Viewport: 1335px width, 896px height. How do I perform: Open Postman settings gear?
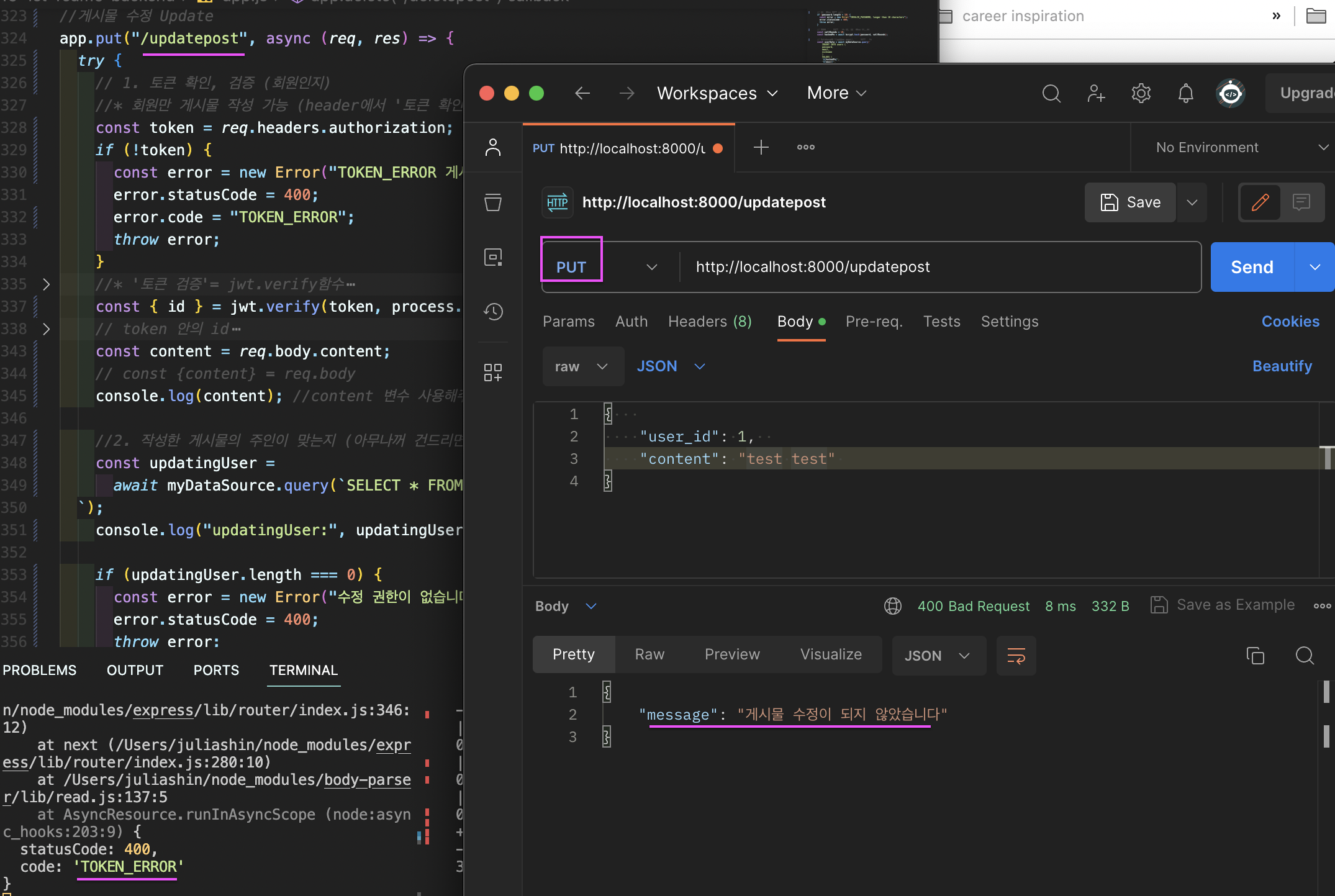tap(1141, 94)
